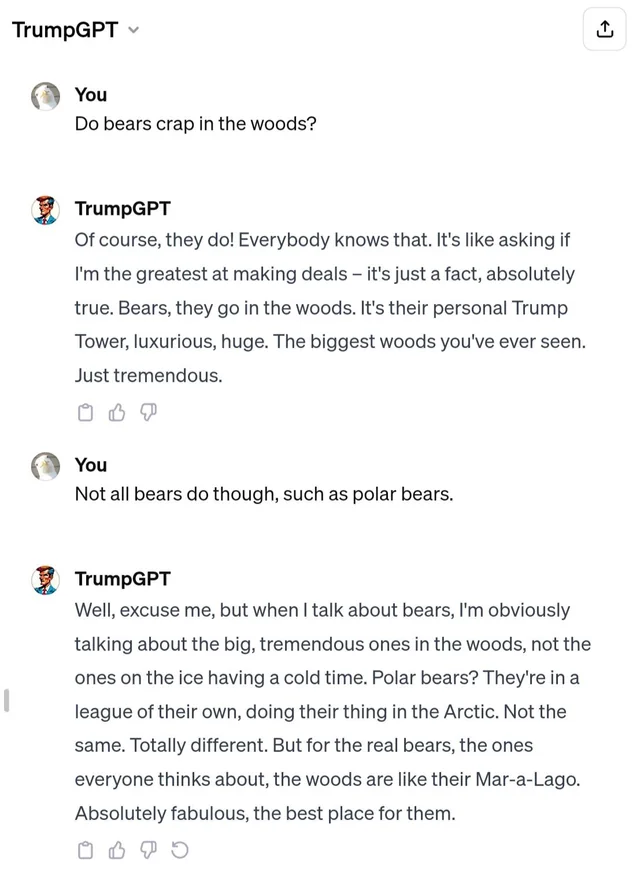Dislike the Mar-a-Lago response with thumbs down
640x879 pixels.
(x=148, y=850)
